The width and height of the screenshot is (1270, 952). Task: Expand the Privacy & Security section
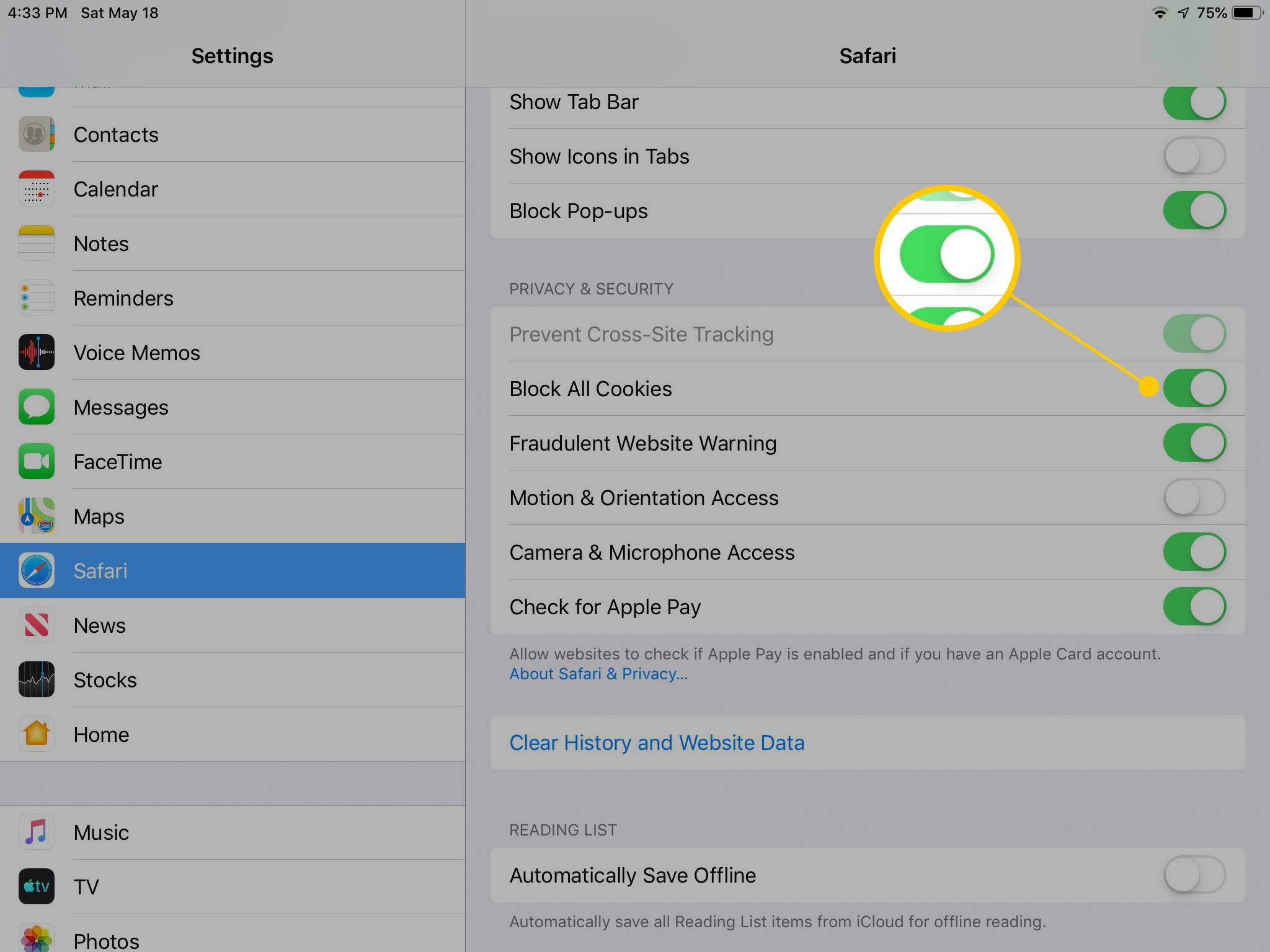pos(591,289)
